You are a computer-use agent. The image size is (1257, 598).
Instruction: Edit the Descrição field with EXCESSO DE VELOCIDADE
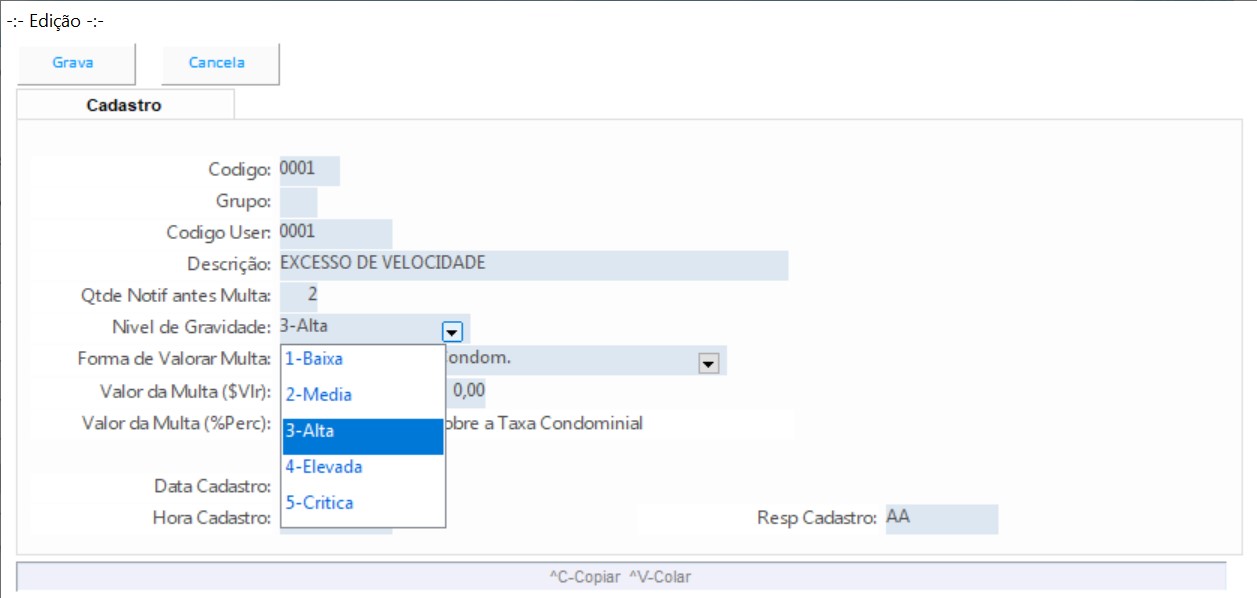(x=533, y=265)
